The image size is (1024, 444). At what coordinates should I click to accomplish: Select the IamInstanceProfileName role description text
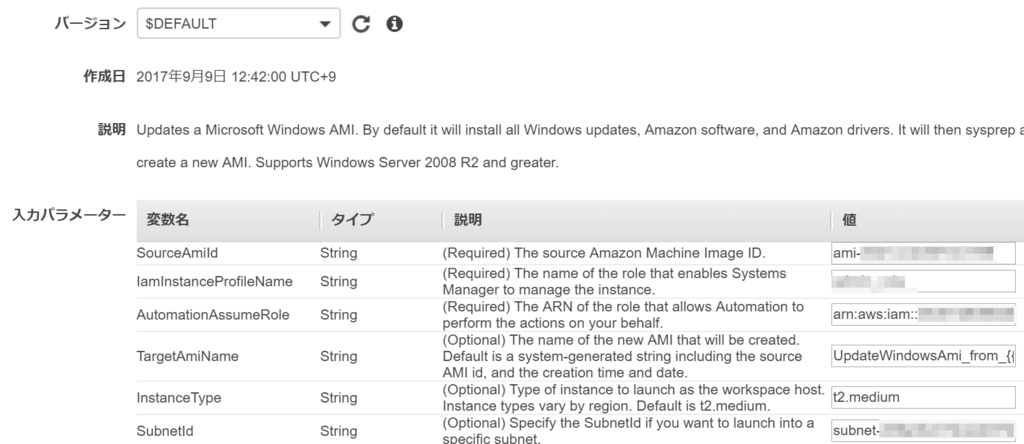click(x=615, y=281)
